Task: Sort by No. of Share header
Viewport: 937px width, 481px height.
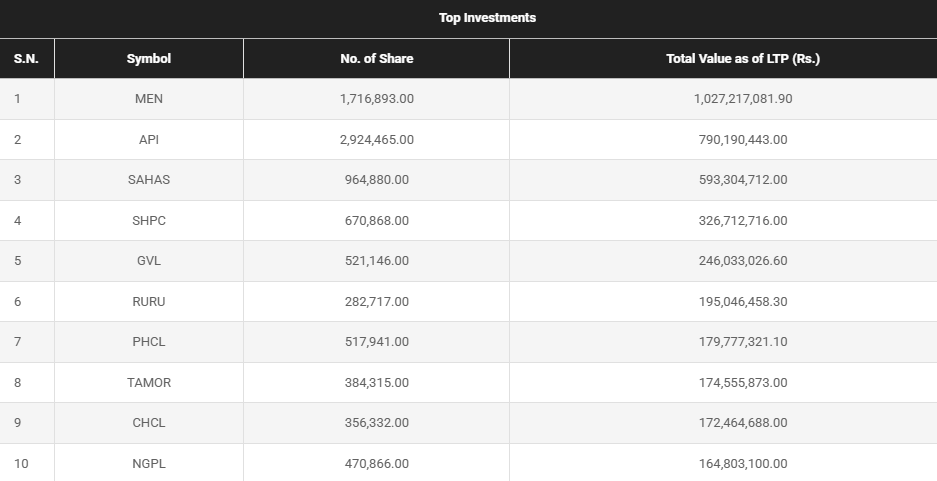Action: 376,59
